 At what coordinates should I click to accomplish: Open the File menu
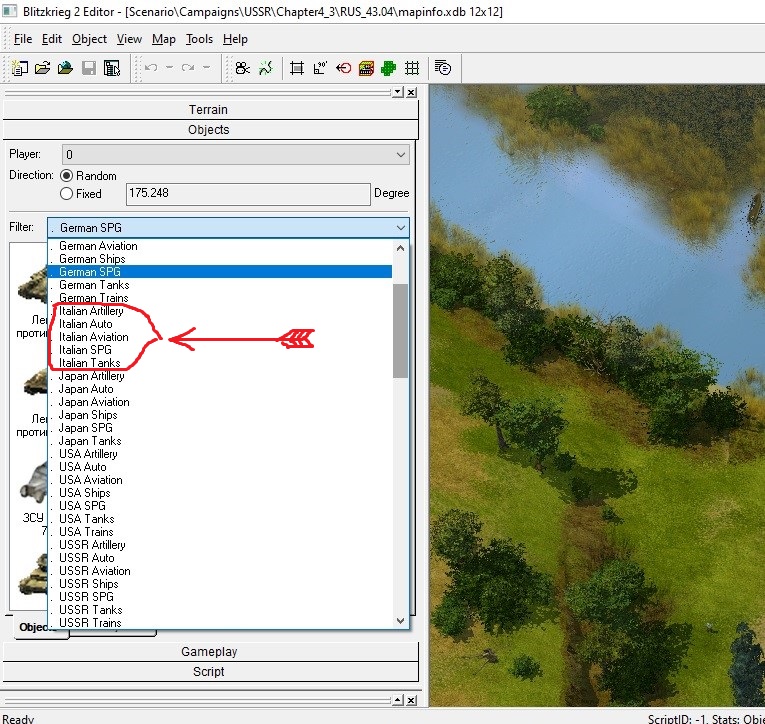pos(23,39)
